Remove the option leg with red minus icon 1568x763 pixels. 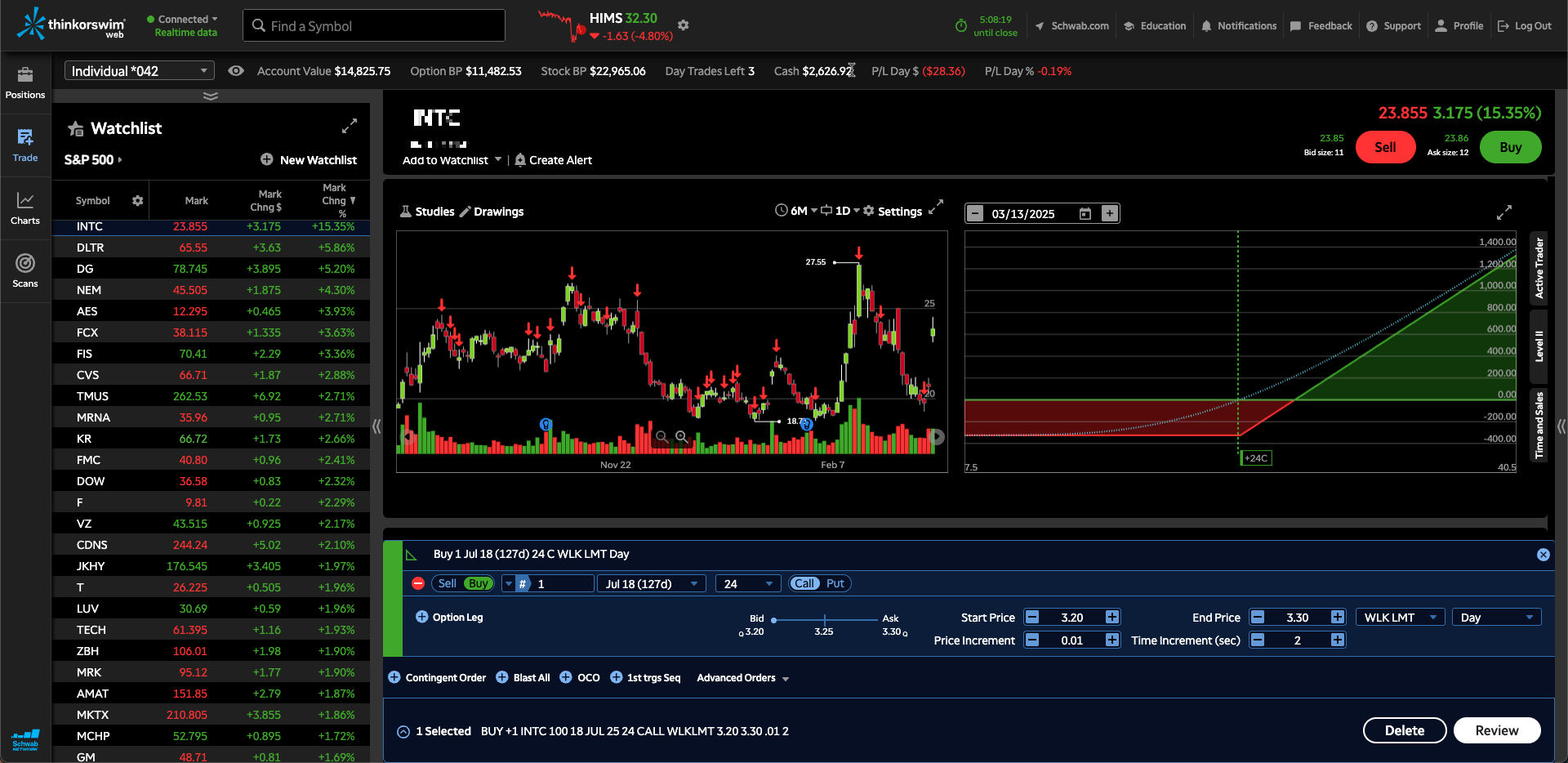tap(418, 583)
